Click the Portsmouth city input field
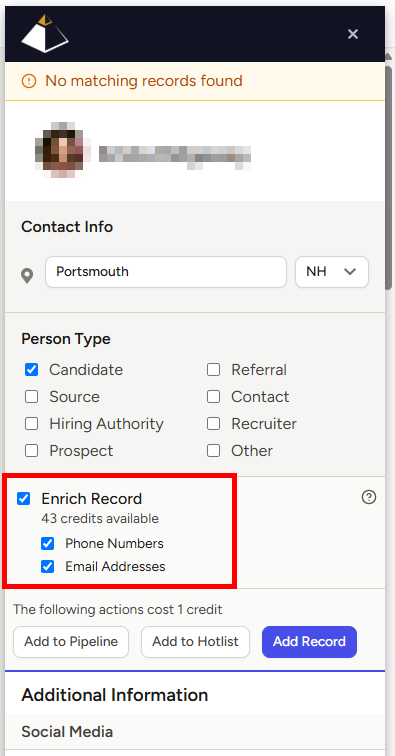Screen dimensions: 395x756 tap(166, 272)
